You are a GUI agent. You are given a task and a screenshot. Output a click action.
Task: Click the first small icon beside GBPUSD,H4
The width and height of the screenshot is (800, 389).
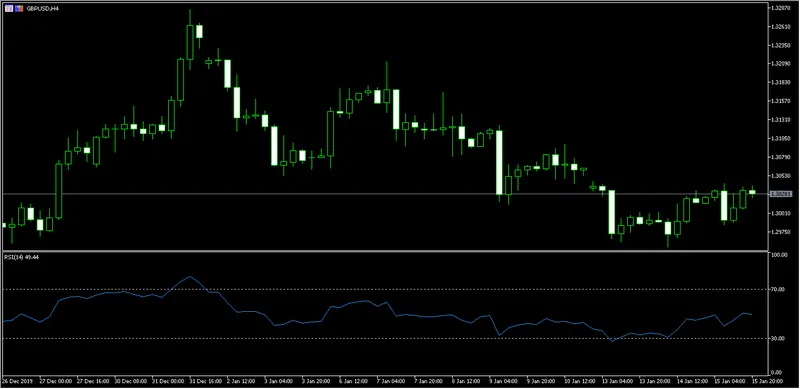point(9,9)
